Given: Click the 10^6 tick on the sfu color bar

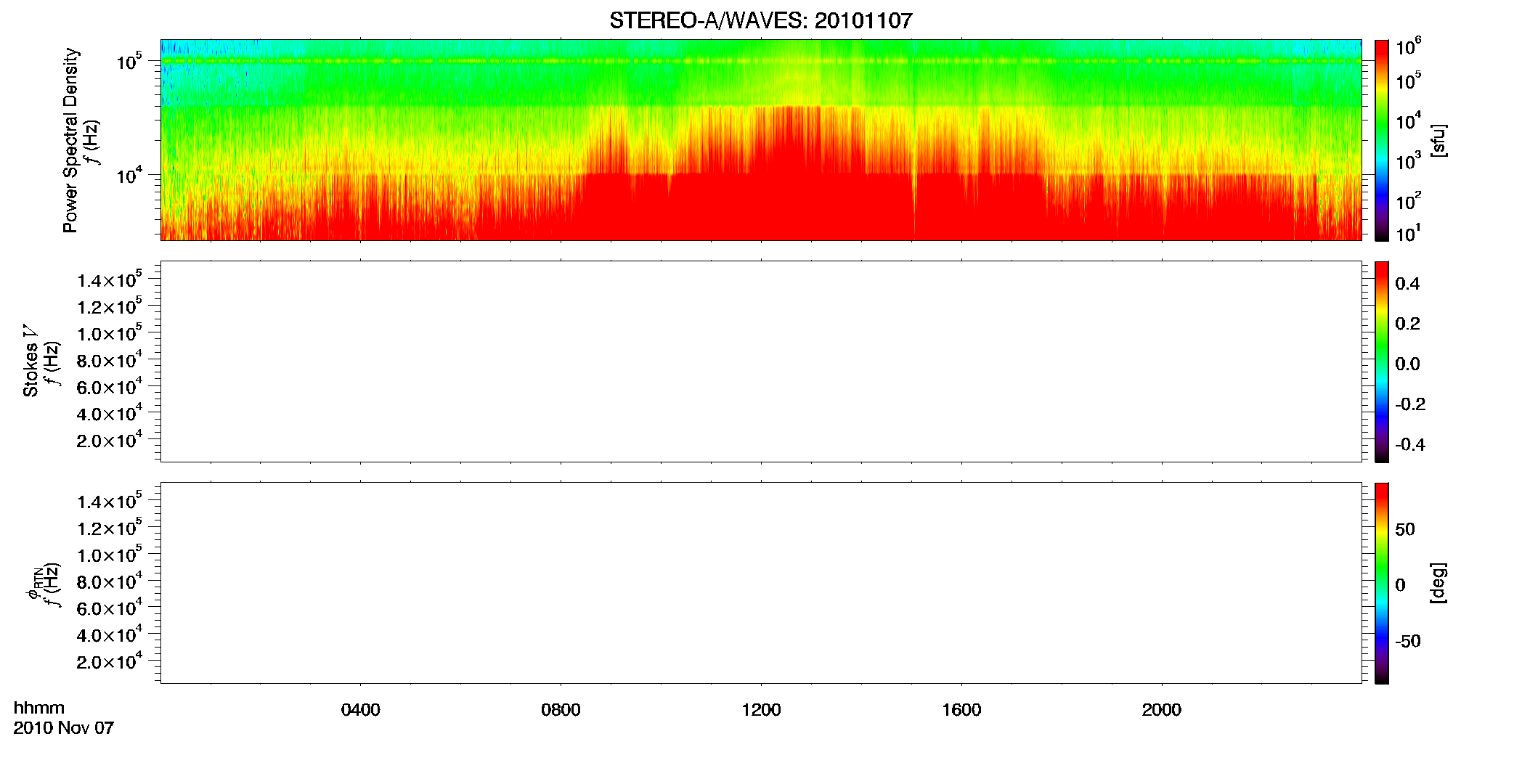Looking at the screenshot, I should 1409,47.
